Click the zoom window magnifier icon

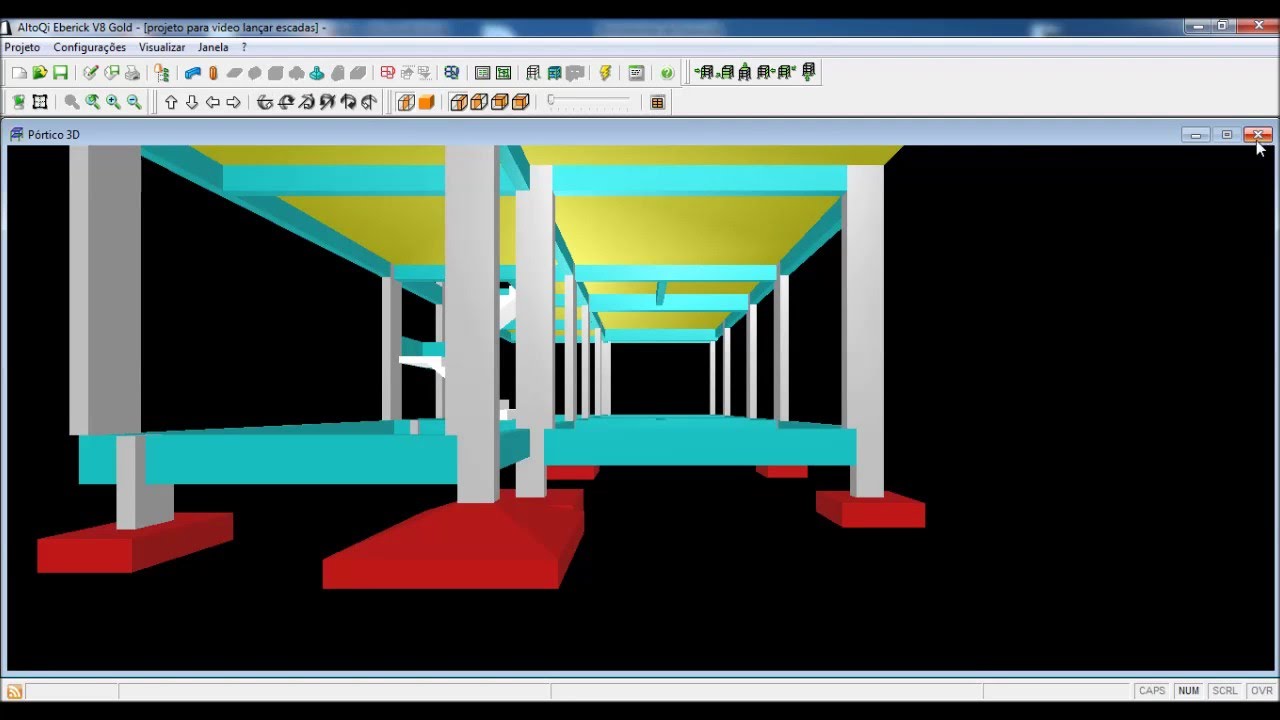(x=72, y=102)
